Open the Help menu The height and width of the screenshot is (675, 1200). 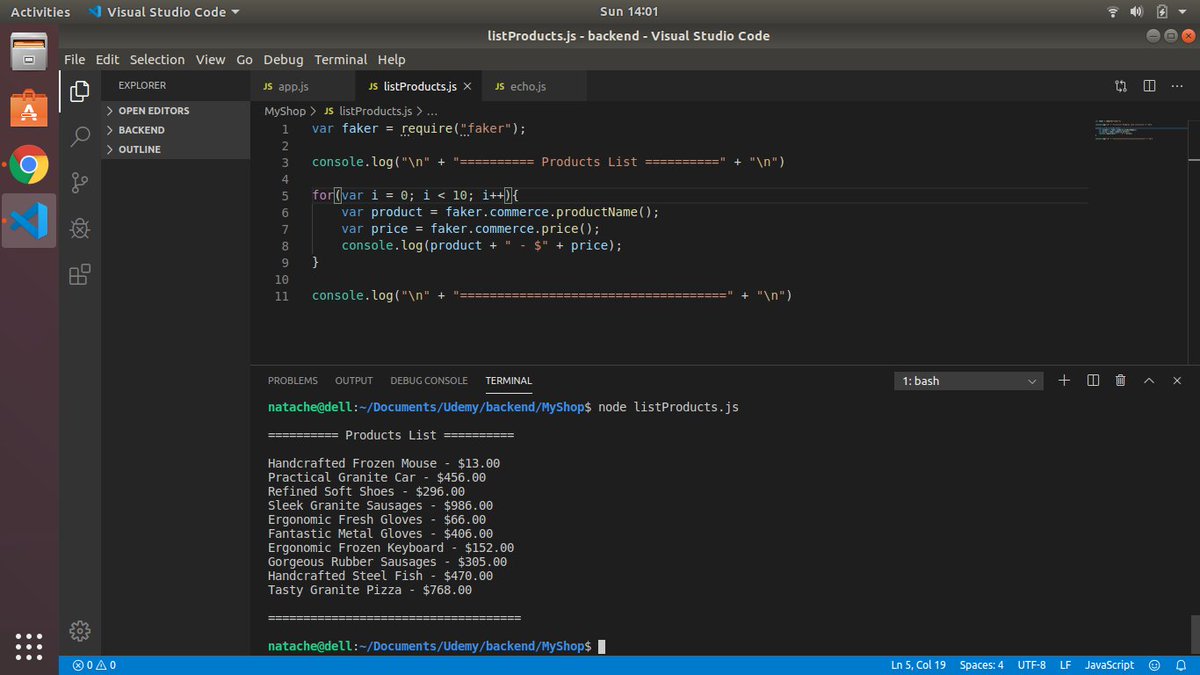[391, 59]
